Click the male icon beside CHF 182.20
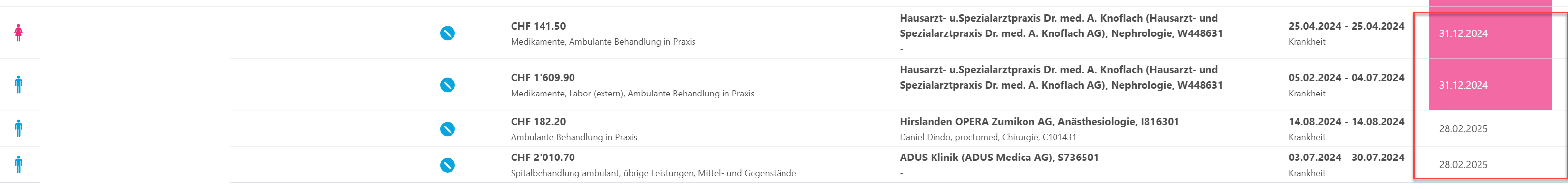 point(18,128)
